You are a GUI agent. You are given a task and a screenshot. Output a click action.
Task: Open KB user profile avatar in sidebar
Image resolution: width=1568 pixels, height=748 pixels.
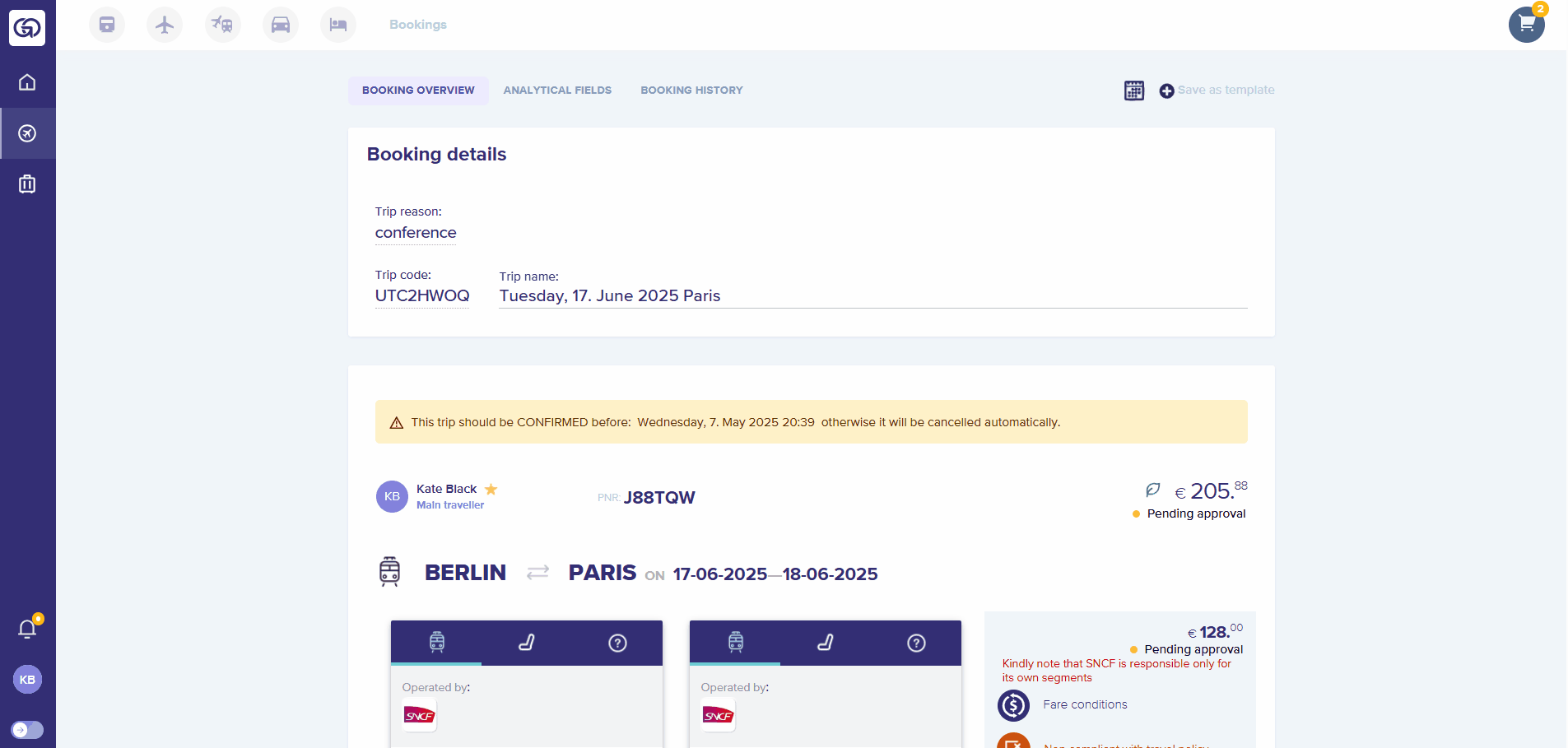(x=27, y=680)
